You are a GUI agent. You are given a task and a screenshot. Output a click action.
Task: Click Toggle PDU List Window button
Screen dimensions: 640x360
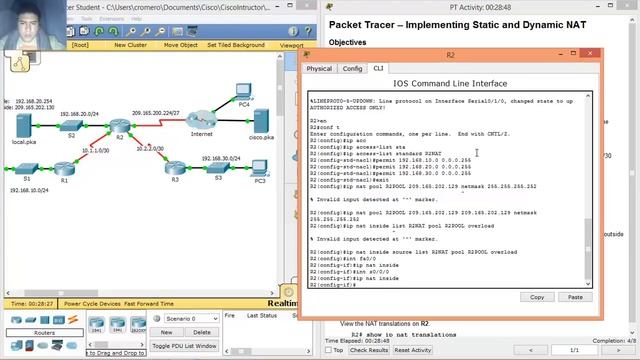click(x=184, y=346)
